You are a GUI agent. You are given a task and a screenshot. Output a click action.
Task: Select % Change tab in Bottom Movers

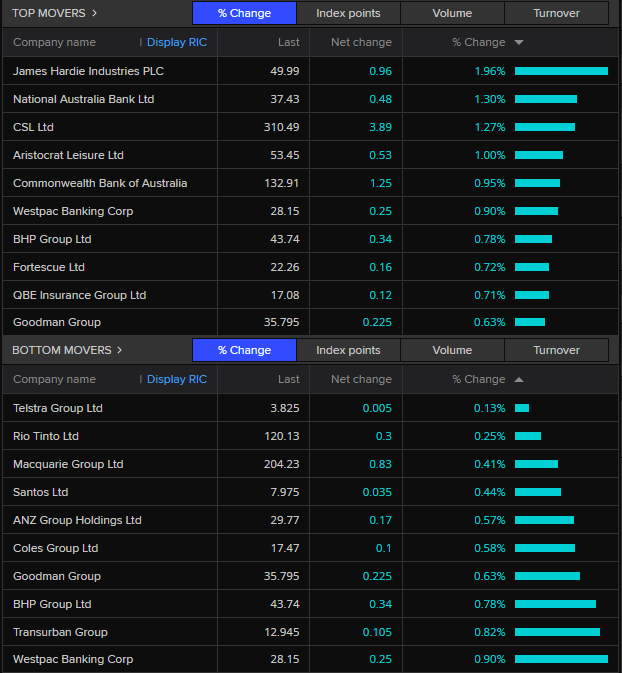[x=244, y=350]
